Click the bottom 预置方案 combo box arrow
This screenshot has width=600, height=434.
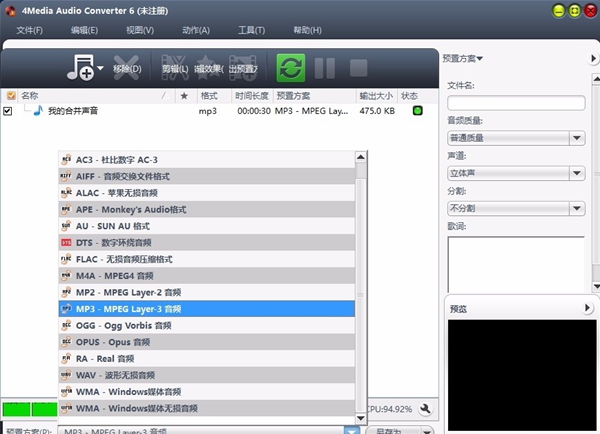coord(352,431)
